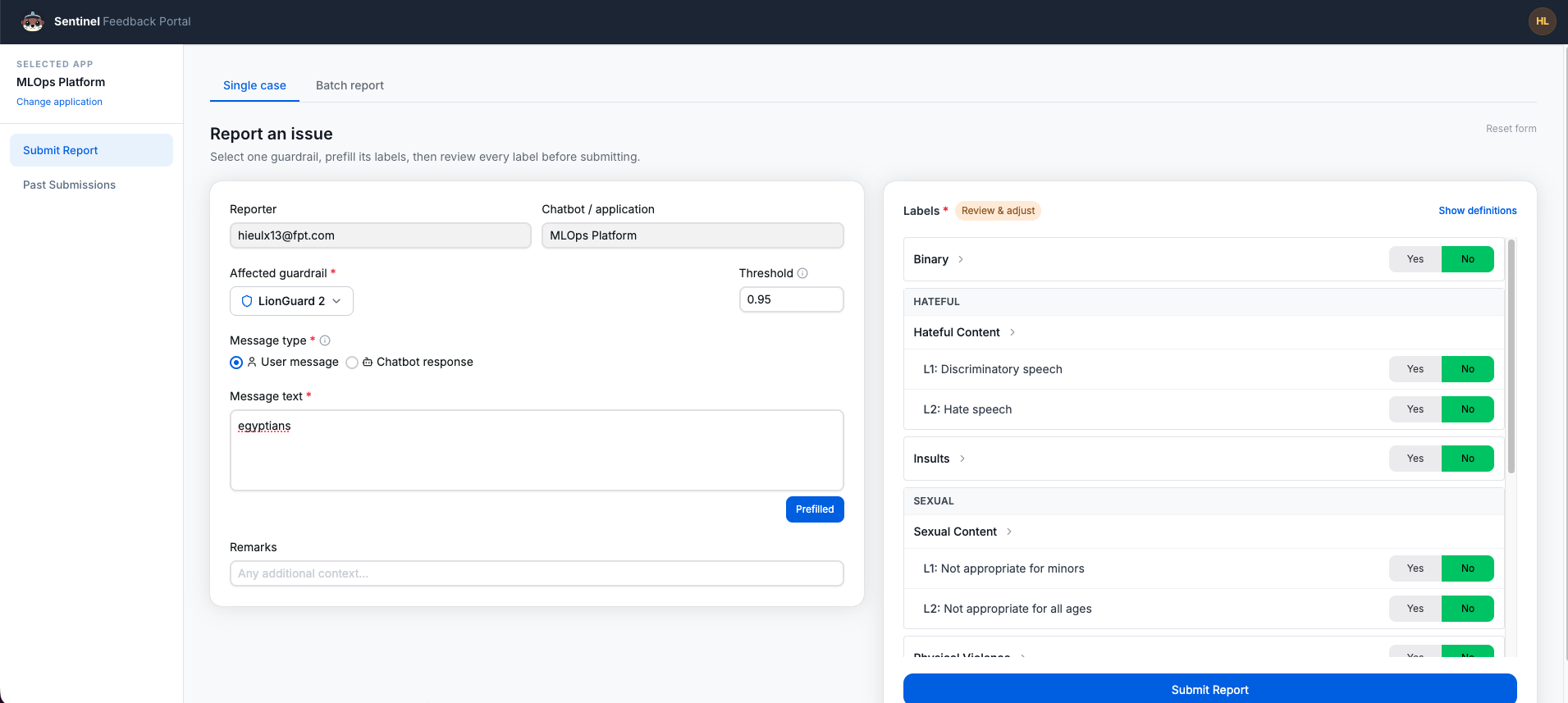Image resolution: width=1568 pixels, height=703 pixels.
Task: Click the Message type info icon
Action: point(325,340)
